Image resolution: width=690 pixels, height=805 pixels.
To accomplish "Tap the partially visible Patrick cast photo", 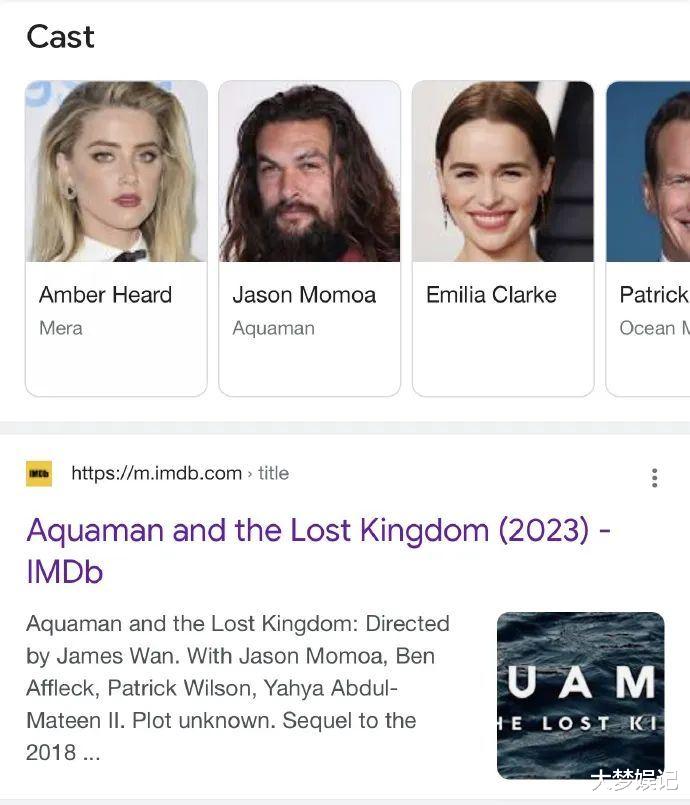I will point(648,172).
